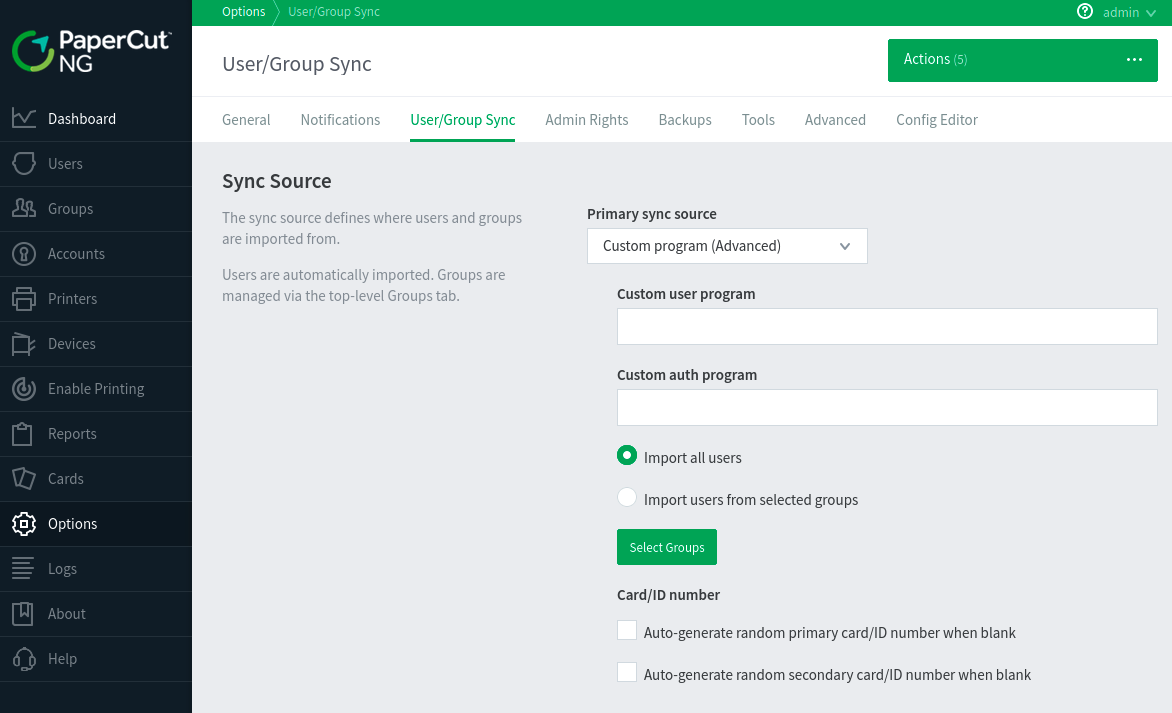The height and width of the screenshot is (713, 1172).
Task: Enable auto-generate random primary card/ID number
Action: [x=627, y=630]
